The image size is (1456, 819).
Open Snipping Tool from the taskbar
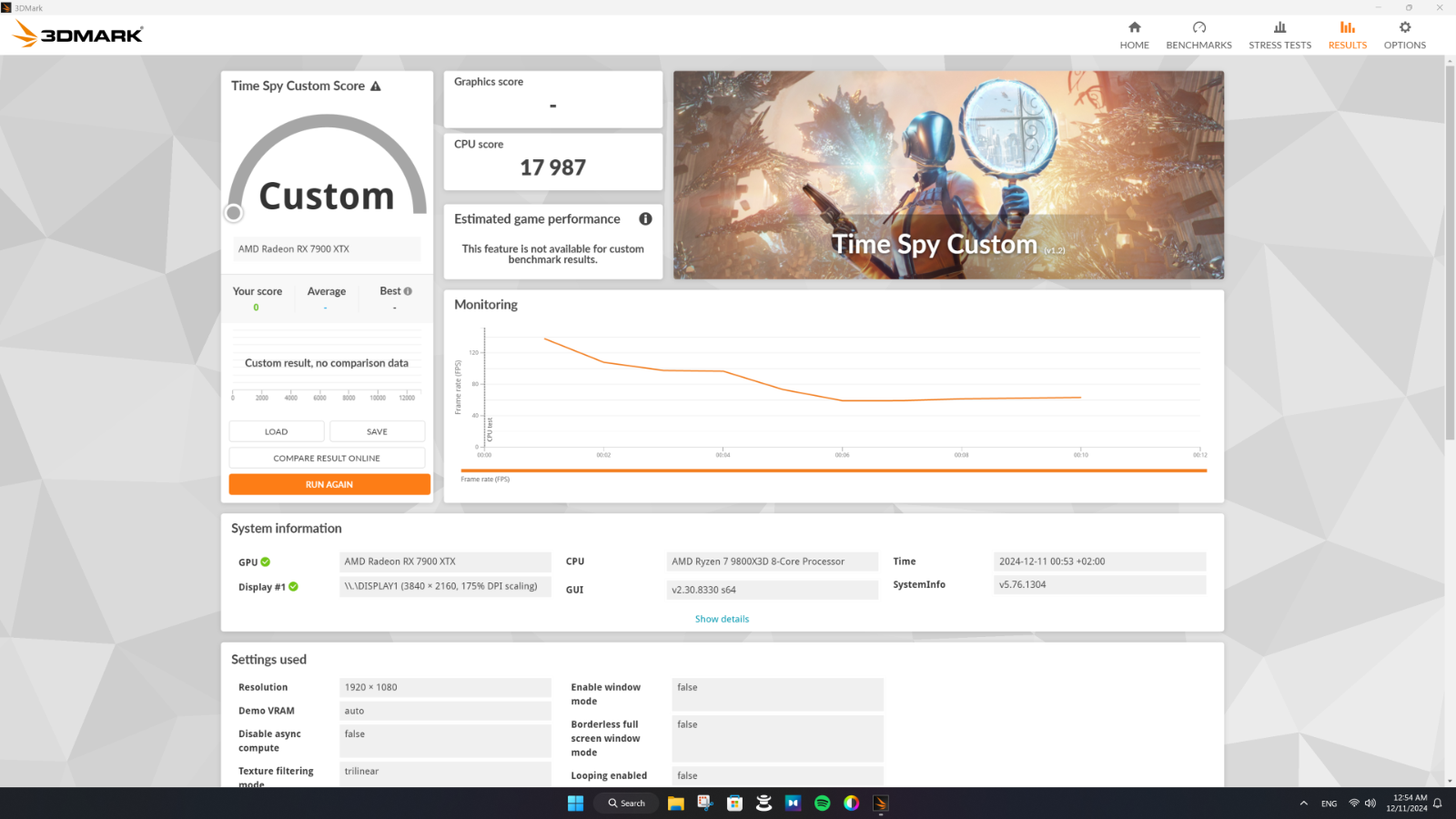[x=704, y=803]
